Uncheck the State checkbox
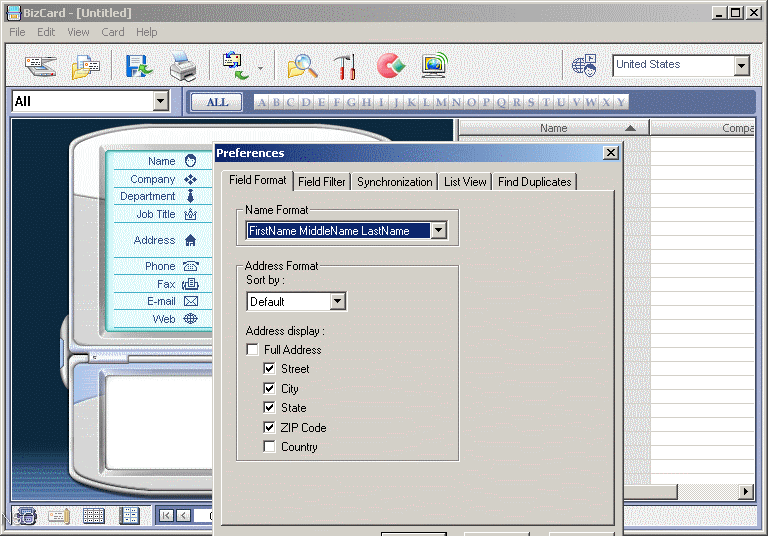This screenshot has width=768, height=536. pyautogui.click(x=269, y=407)
